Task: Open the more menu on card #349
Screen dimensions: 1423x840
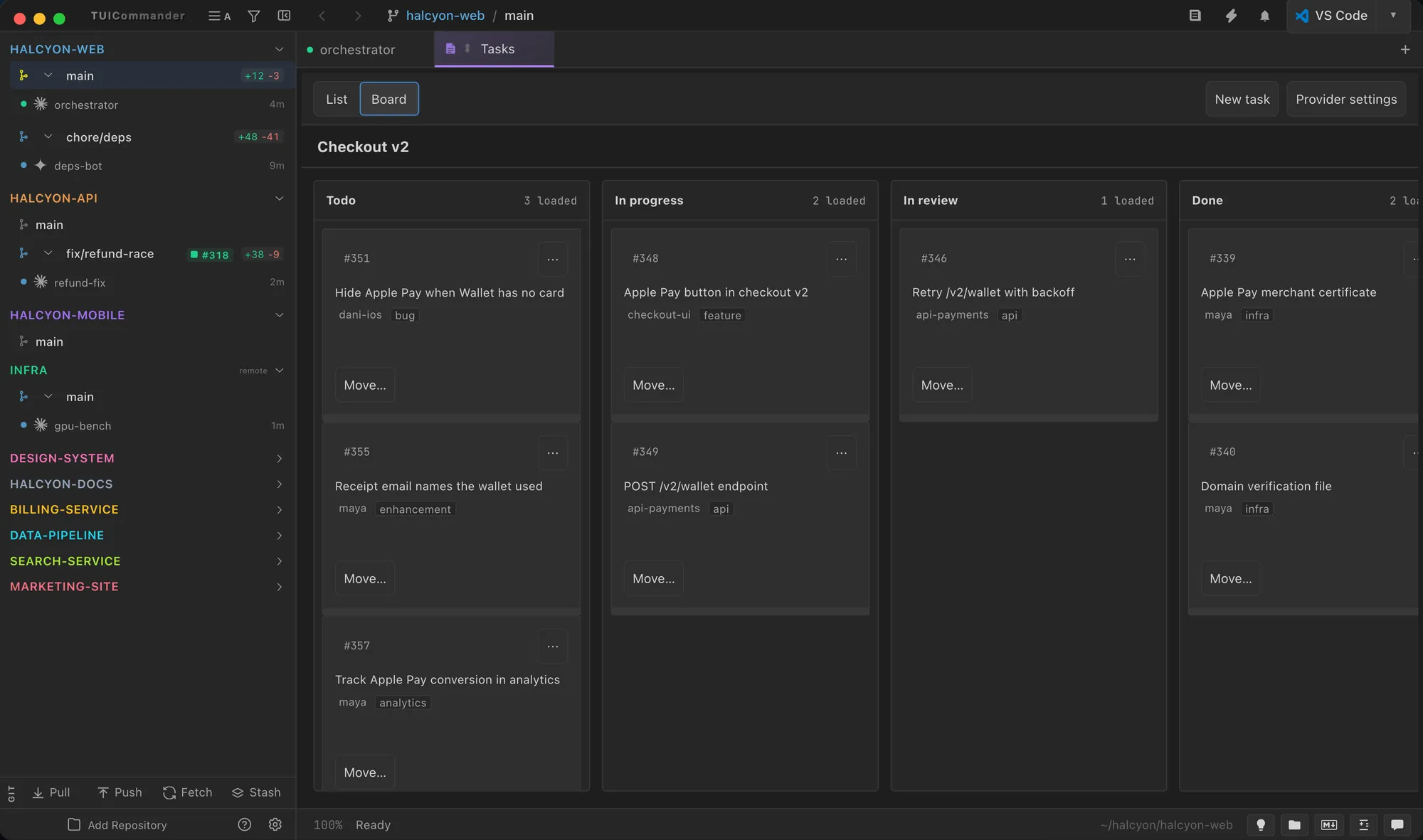Action: [x=842, y=452]
